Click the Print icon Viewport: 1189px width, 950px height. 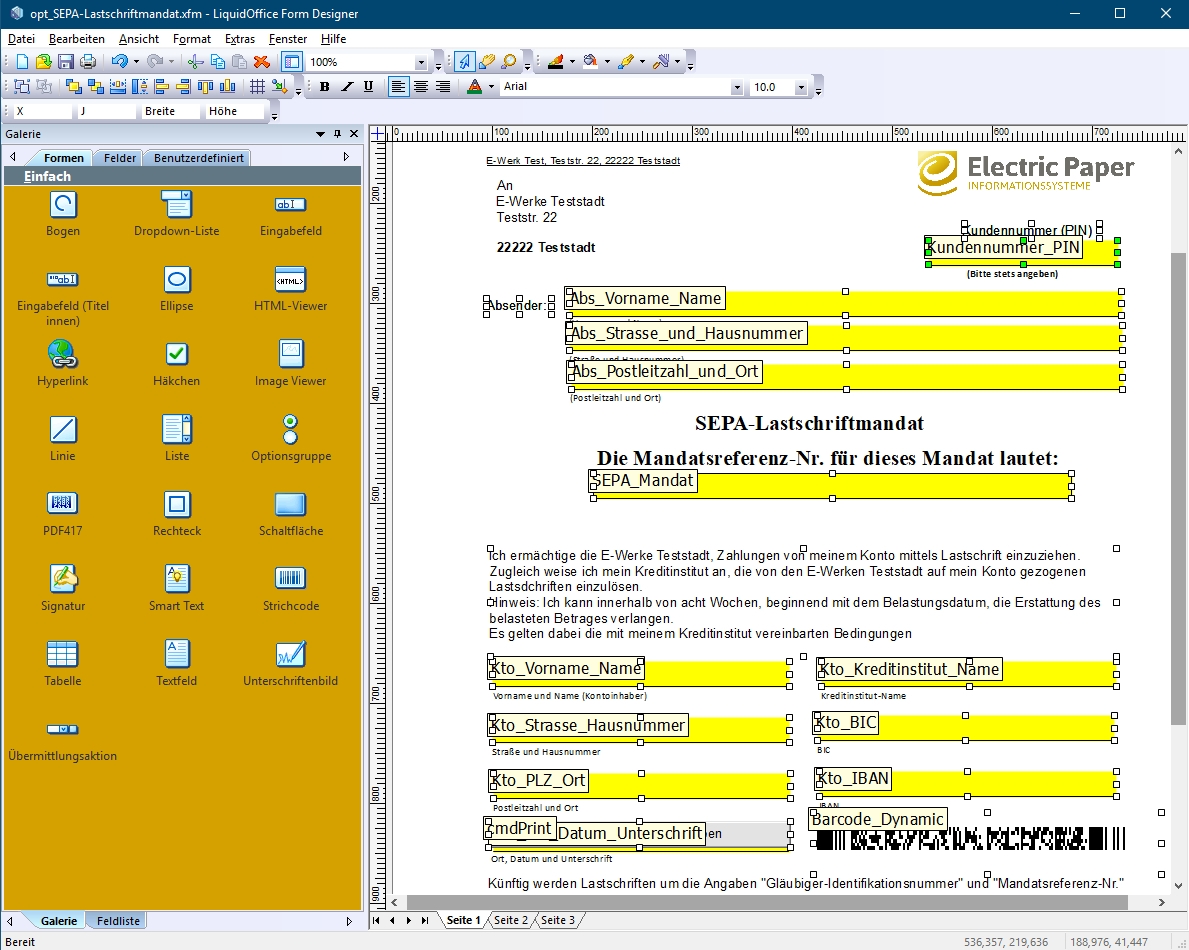point(88,62)
